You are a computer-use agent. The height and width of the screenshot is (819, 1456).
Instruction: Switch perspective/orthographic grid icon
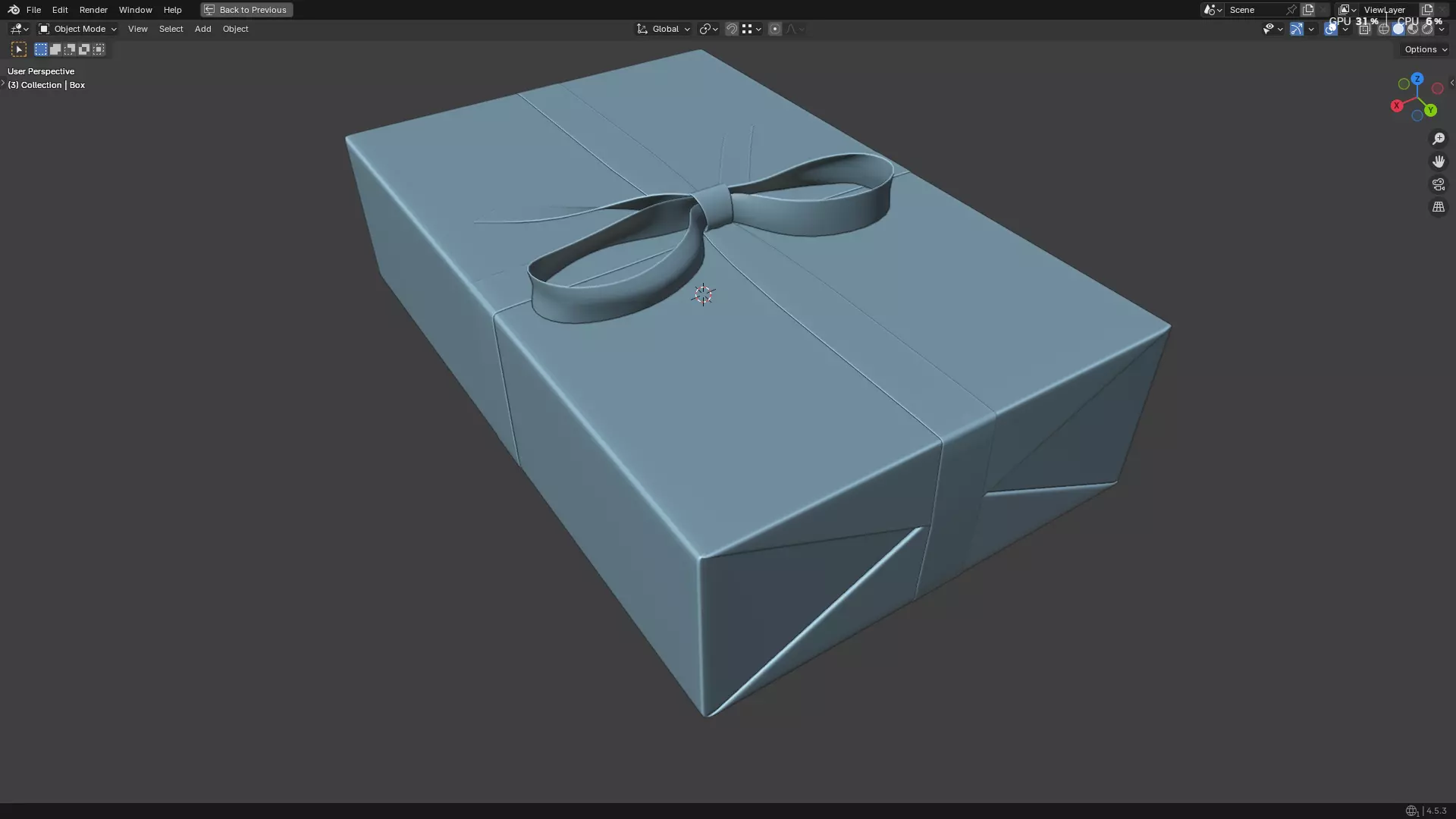tap(1439, 207)
